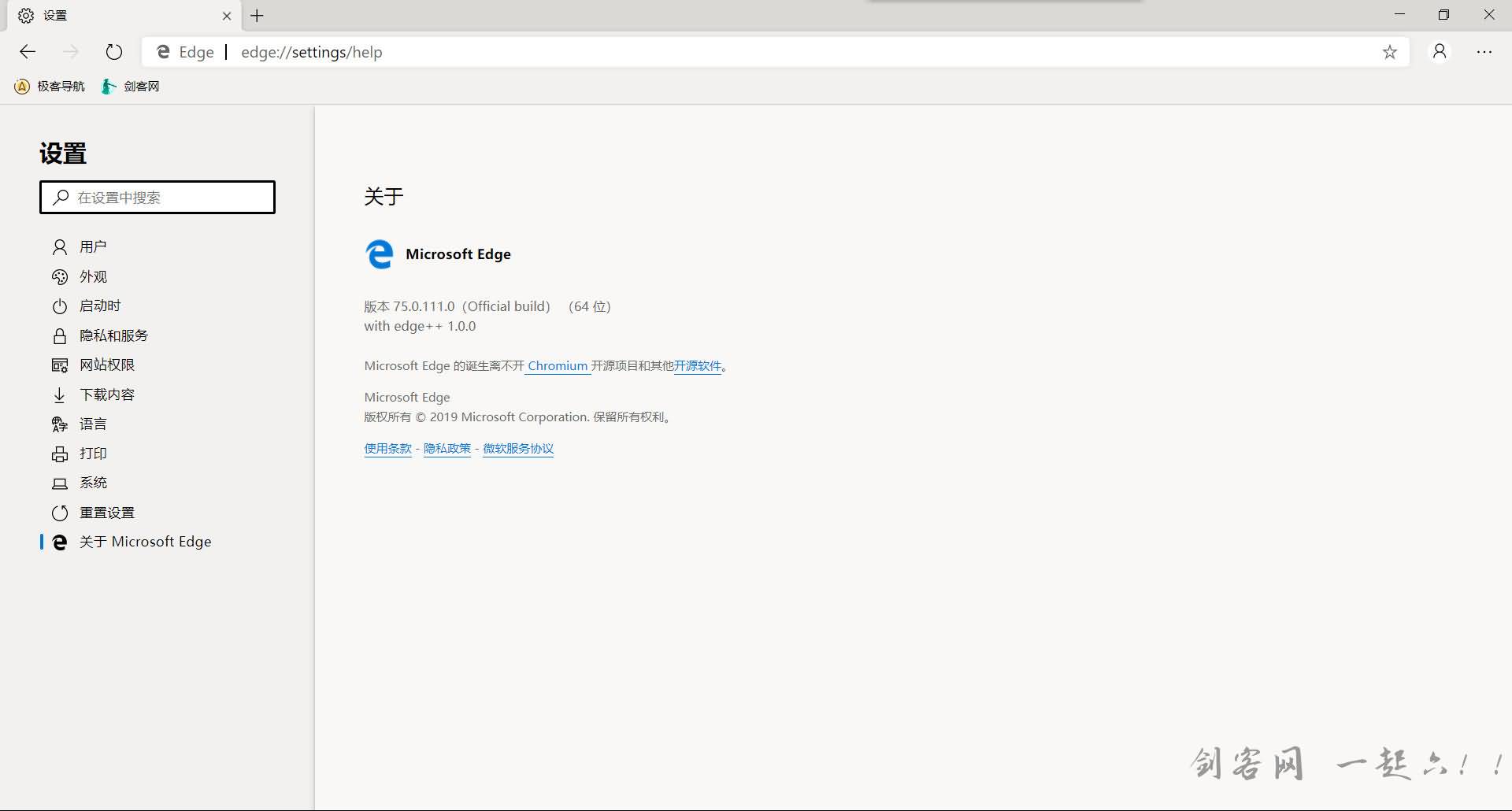Viewport: 1512px width, 811px height.
Task: Click the forward navigation arrow
Action: point(71,52)
